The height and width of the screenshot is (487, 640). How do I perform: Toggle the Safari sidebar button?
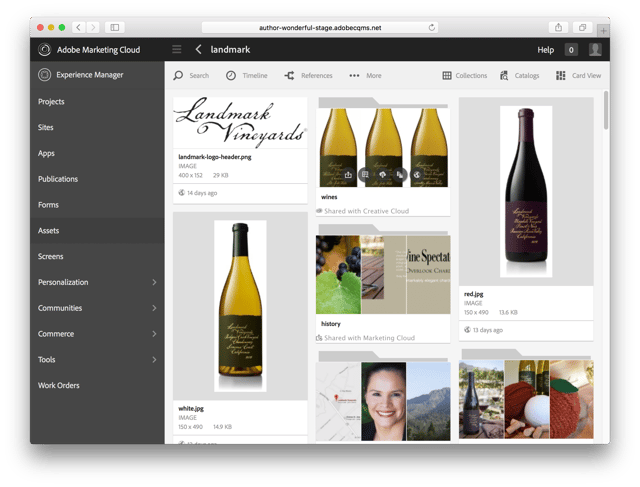coord(115,27)
